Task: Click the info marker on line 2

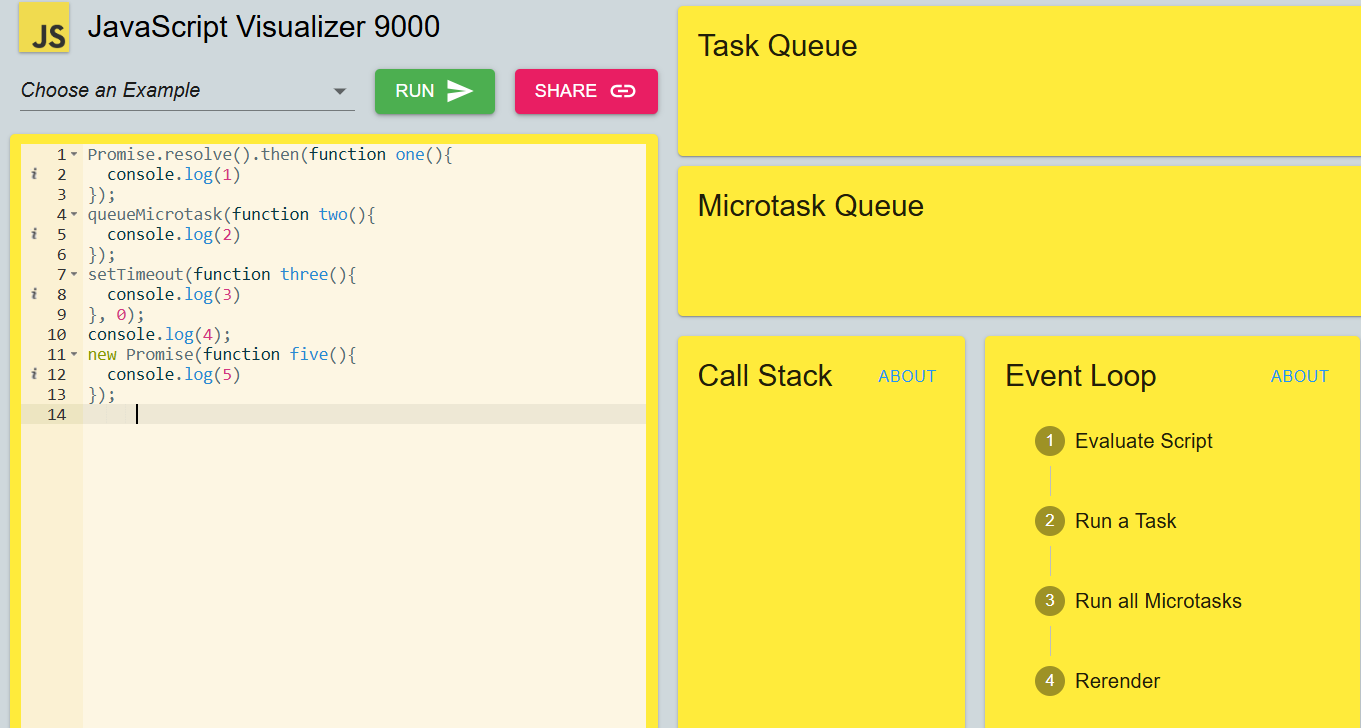Action: [x=34, y=174]
